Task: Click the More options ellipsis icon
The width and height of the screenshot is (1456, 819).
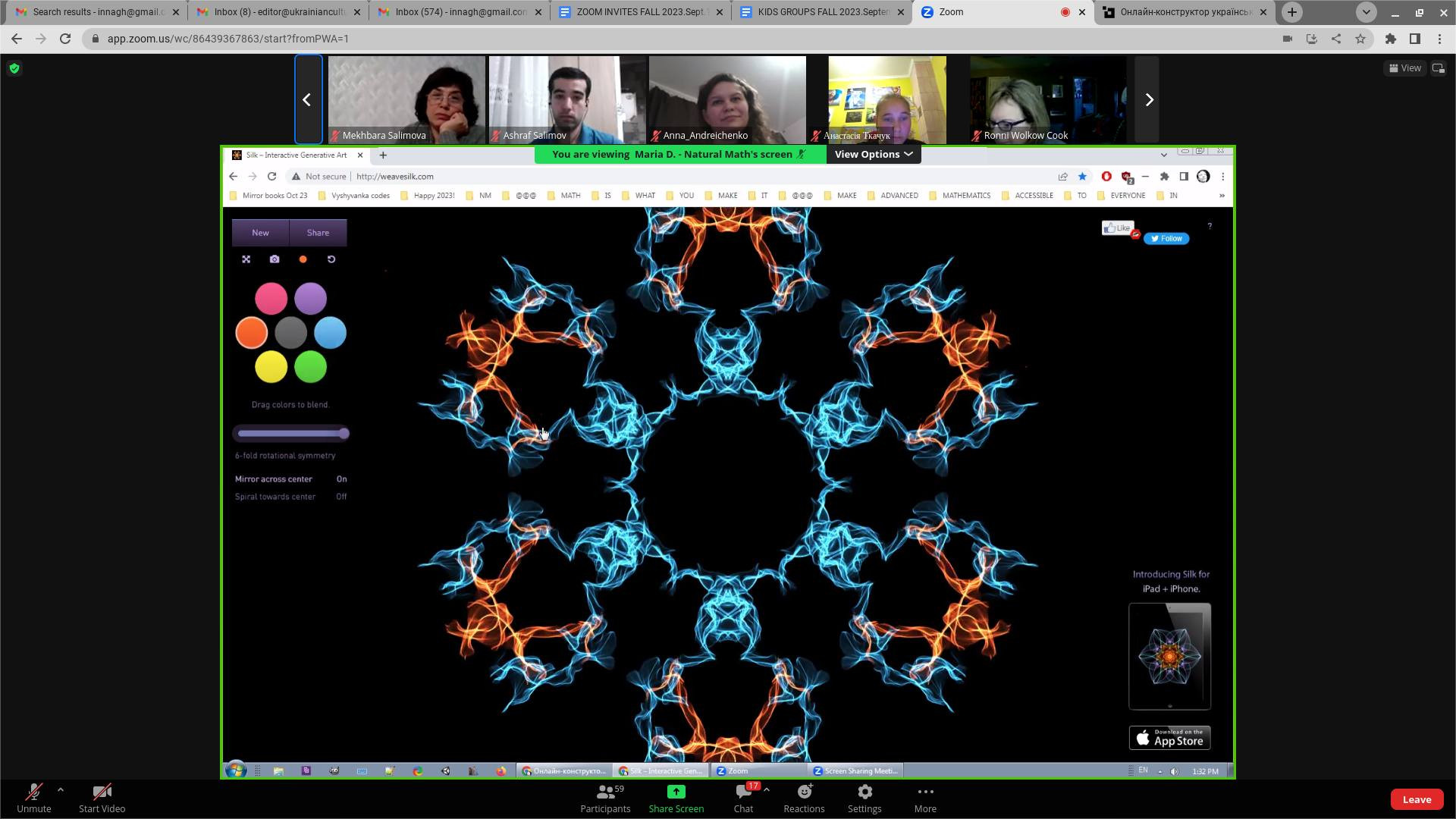Action: pyautogui.click(x=925, y=792)
